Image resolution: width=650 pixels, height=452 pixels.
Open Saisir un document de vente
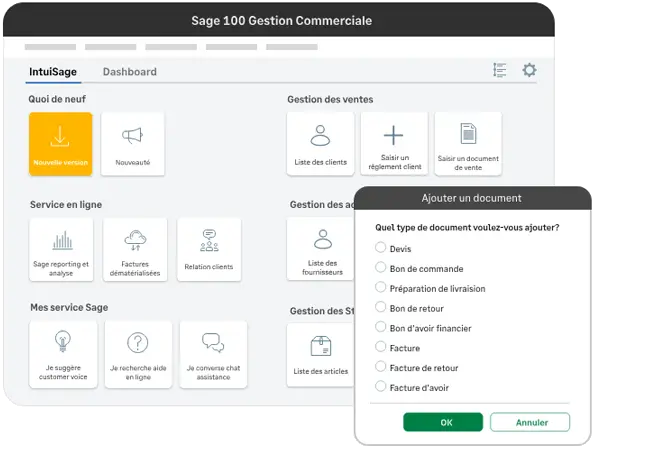[468, 143]
